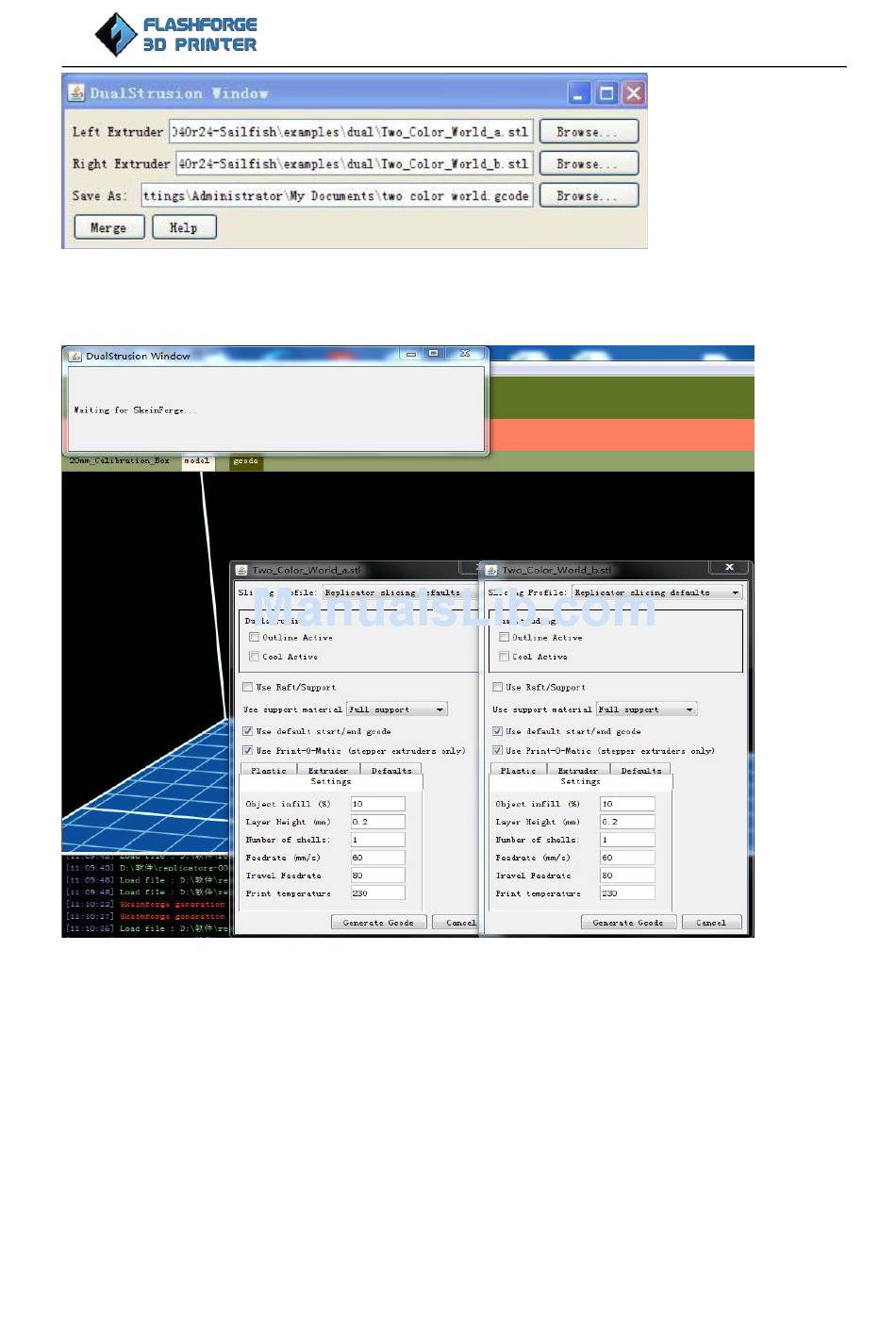896x1318 pixels.
Task: Click the Merge button
Action: tap(108, 227)
